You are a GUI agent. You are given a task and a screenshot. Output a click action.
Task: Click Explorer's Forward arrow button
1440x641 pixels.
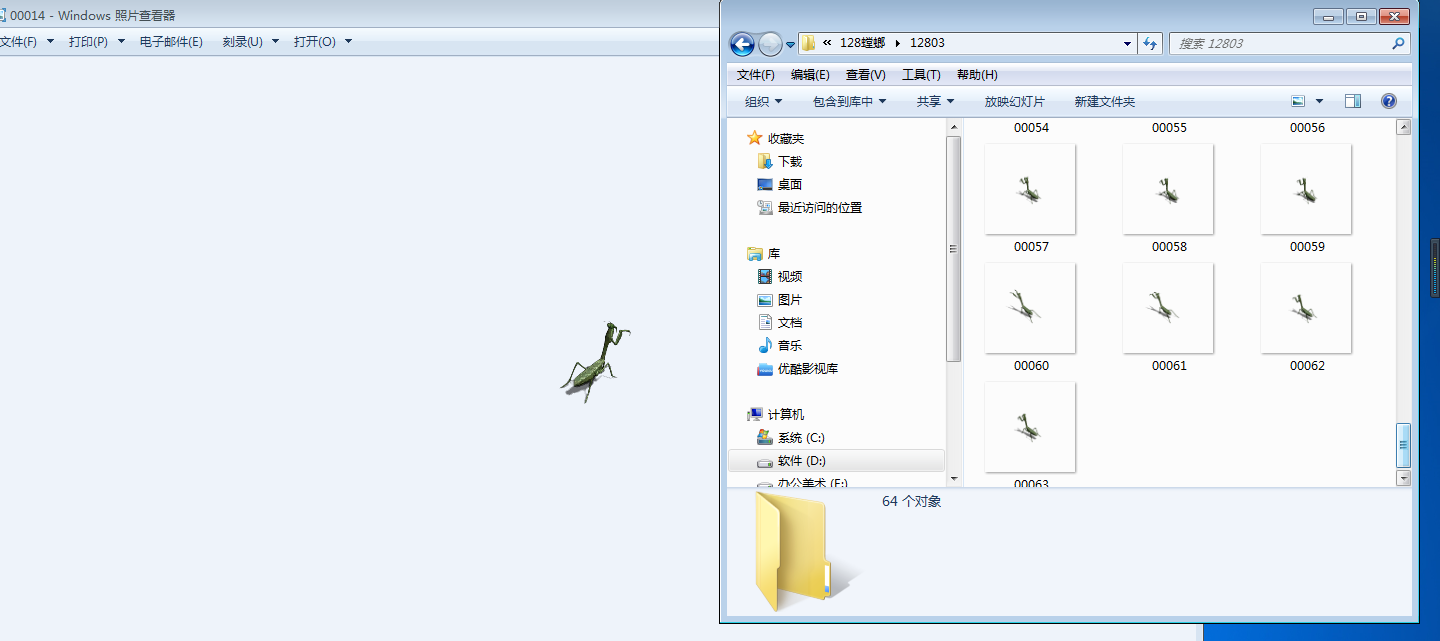770,44
